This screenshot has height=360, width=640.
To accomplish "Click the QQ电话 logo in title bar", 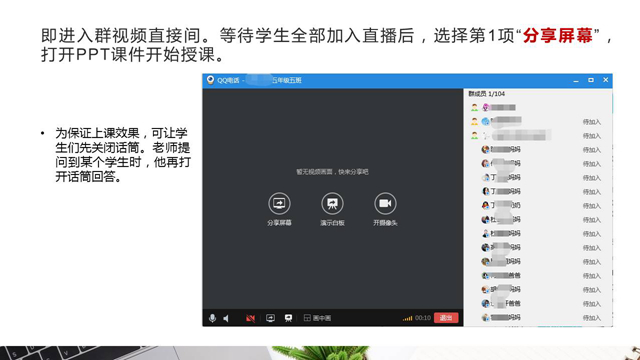I will click(211, 80).
